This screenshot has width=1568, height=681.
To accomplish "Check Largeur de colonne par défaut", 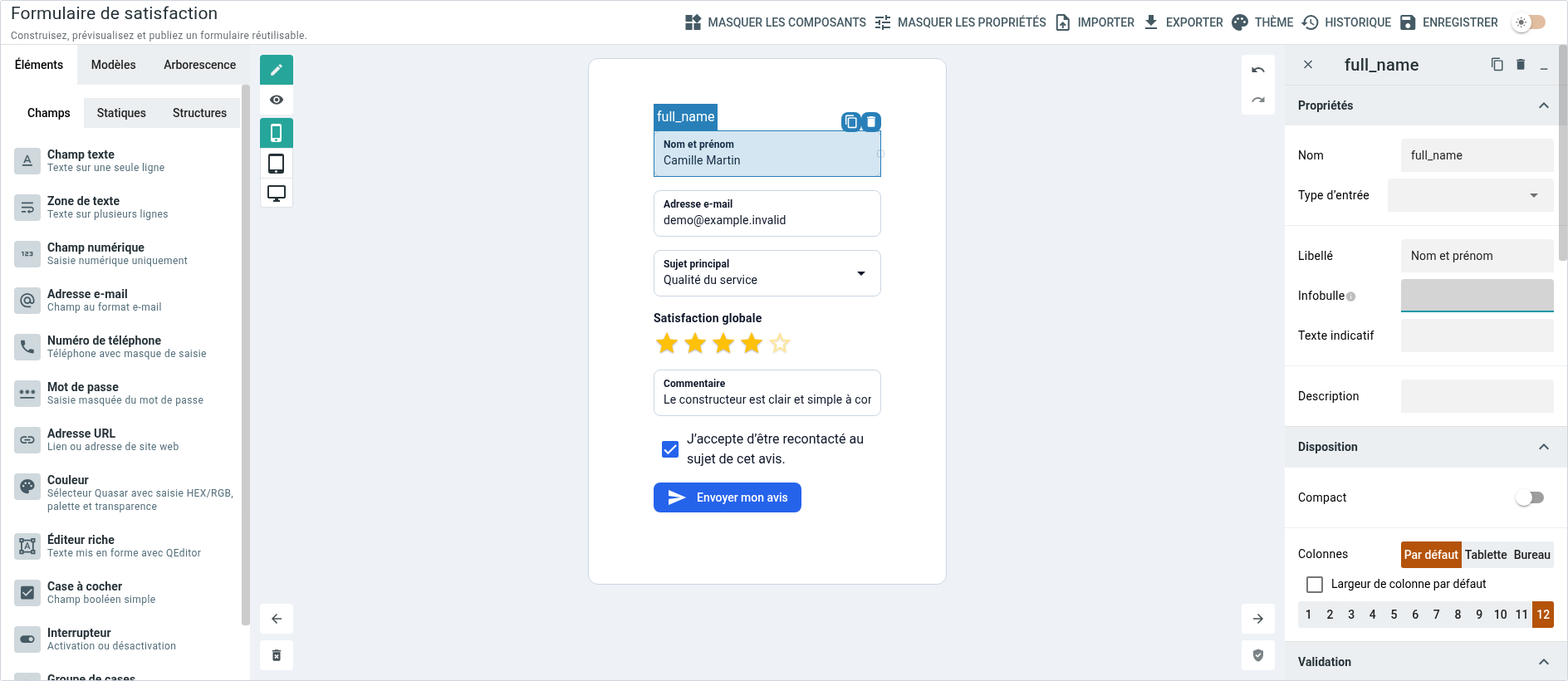I will click(x=1315, y=585).
